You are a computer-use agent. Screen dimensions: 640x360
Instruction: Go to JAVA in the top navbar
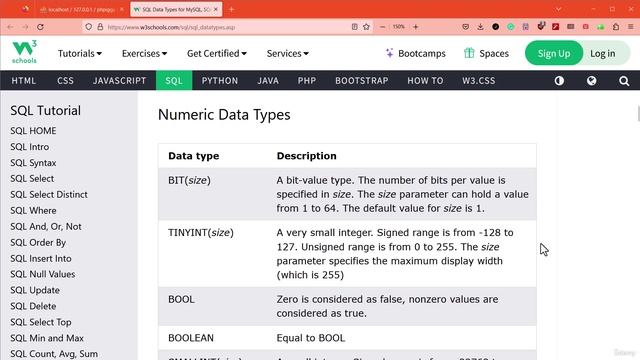(x=268, y=80)
